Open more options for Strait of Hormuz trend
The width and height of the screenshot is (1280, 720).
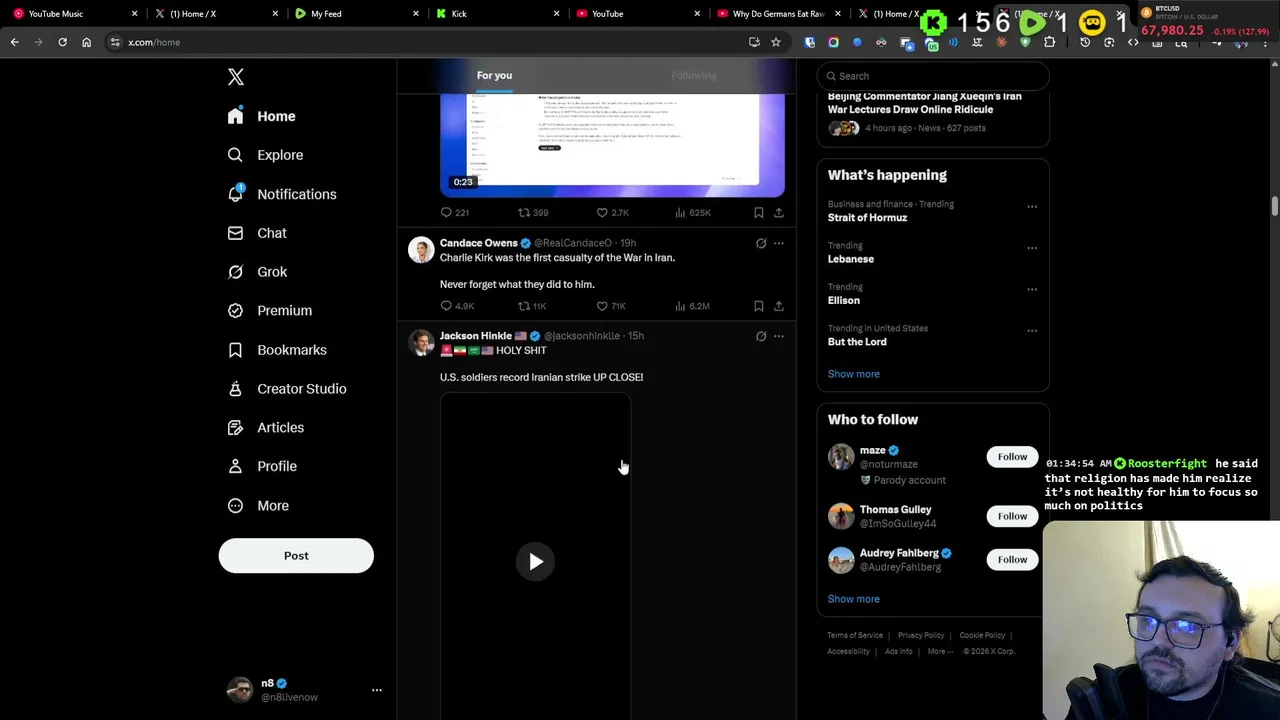pyautogui.click(x=1032, y=207)
